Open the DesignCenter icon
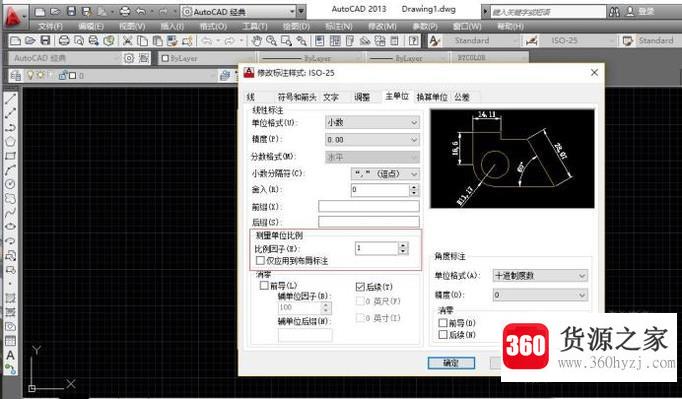 335,41
